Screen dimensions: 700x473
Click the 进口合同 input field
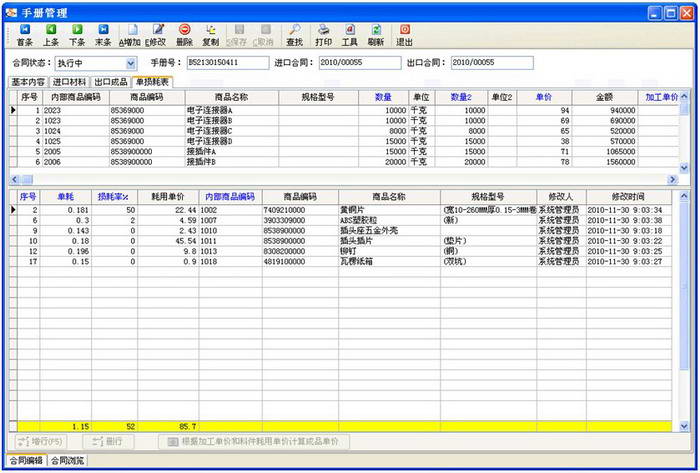[358, 63]
